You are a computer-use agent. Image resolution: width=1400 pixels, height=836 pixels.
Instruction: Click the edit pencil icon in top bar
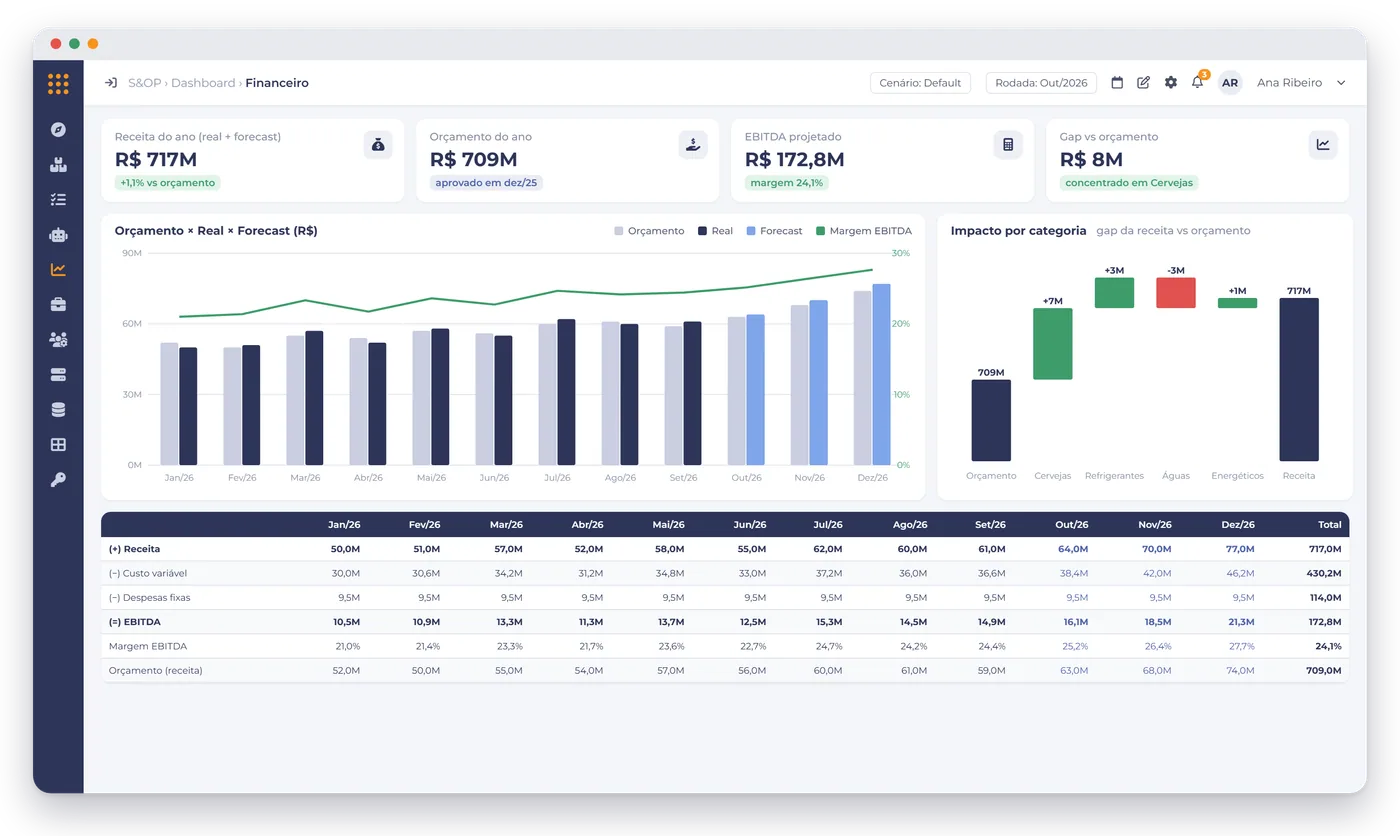click(1144, 83)
